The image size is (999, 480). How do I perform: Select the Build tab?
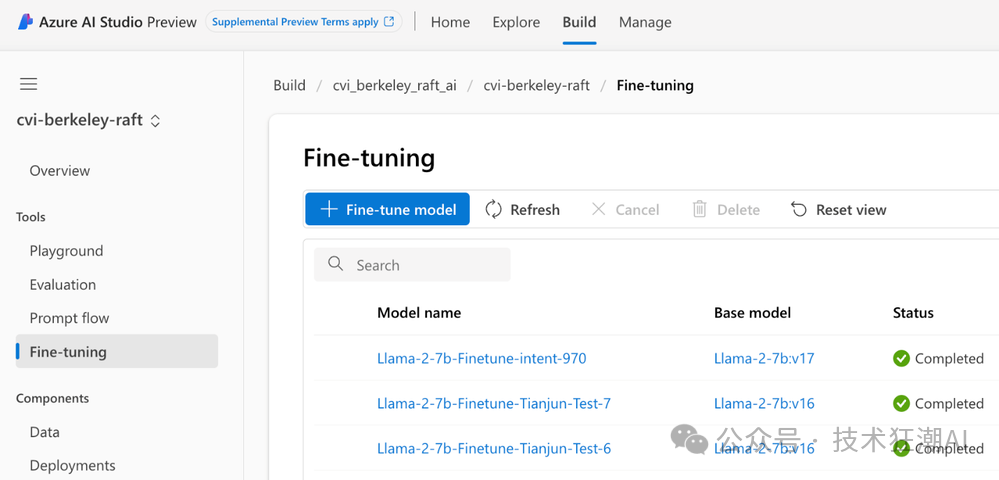[579, 22]
